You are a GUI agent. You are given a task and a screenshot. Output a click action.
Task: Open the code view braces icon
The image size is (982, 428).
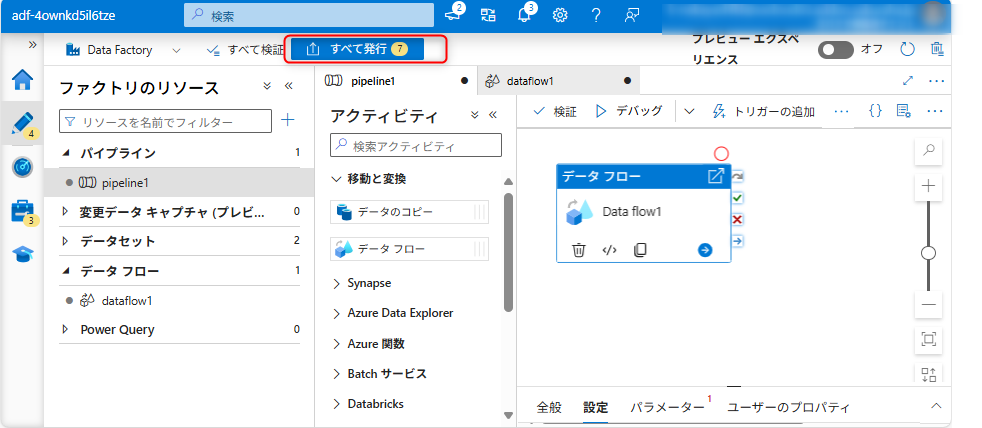coord(876,111)
